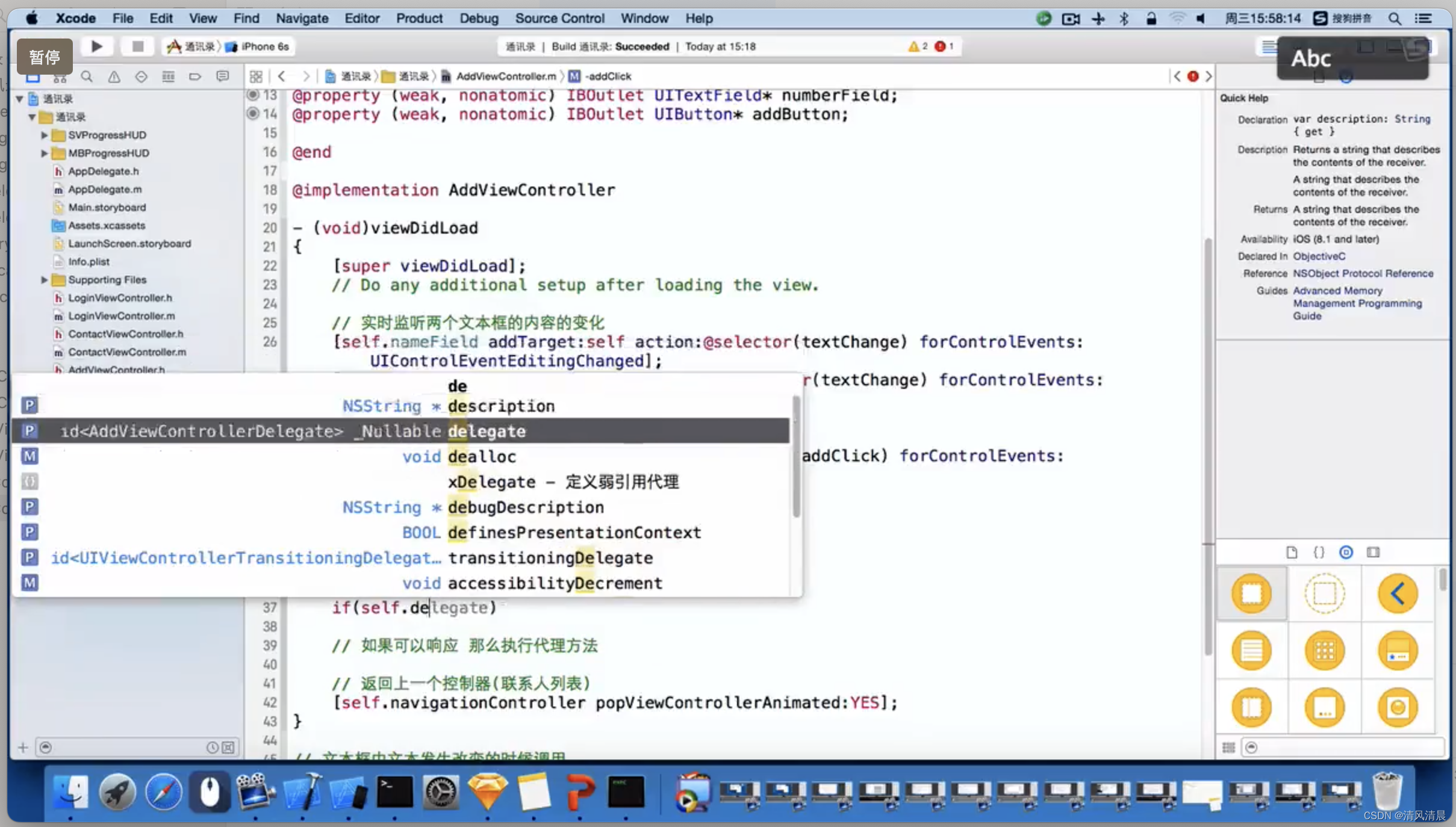Select the Page View Controller library object
Viewport: 1456px width, 827px height.
click(1324, 707)
